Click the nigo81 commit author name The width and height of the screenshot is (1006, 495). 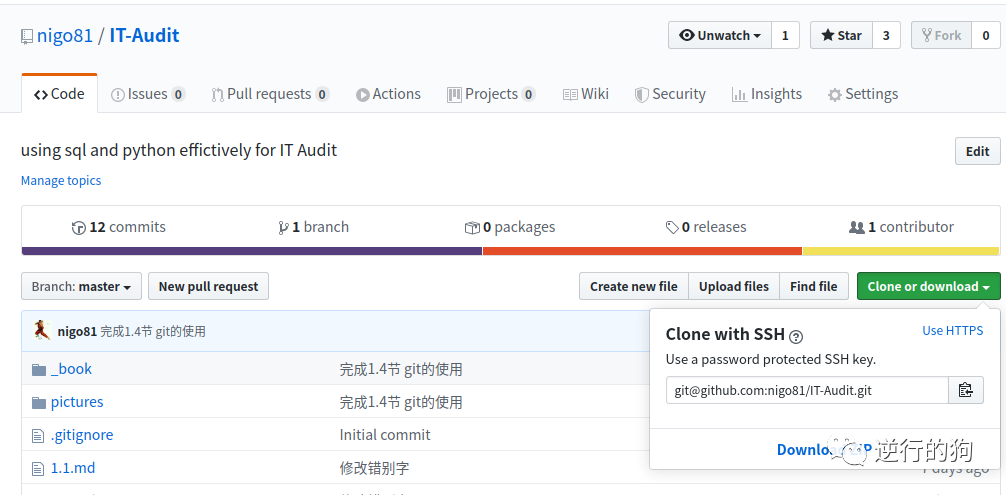coord(77,331)
